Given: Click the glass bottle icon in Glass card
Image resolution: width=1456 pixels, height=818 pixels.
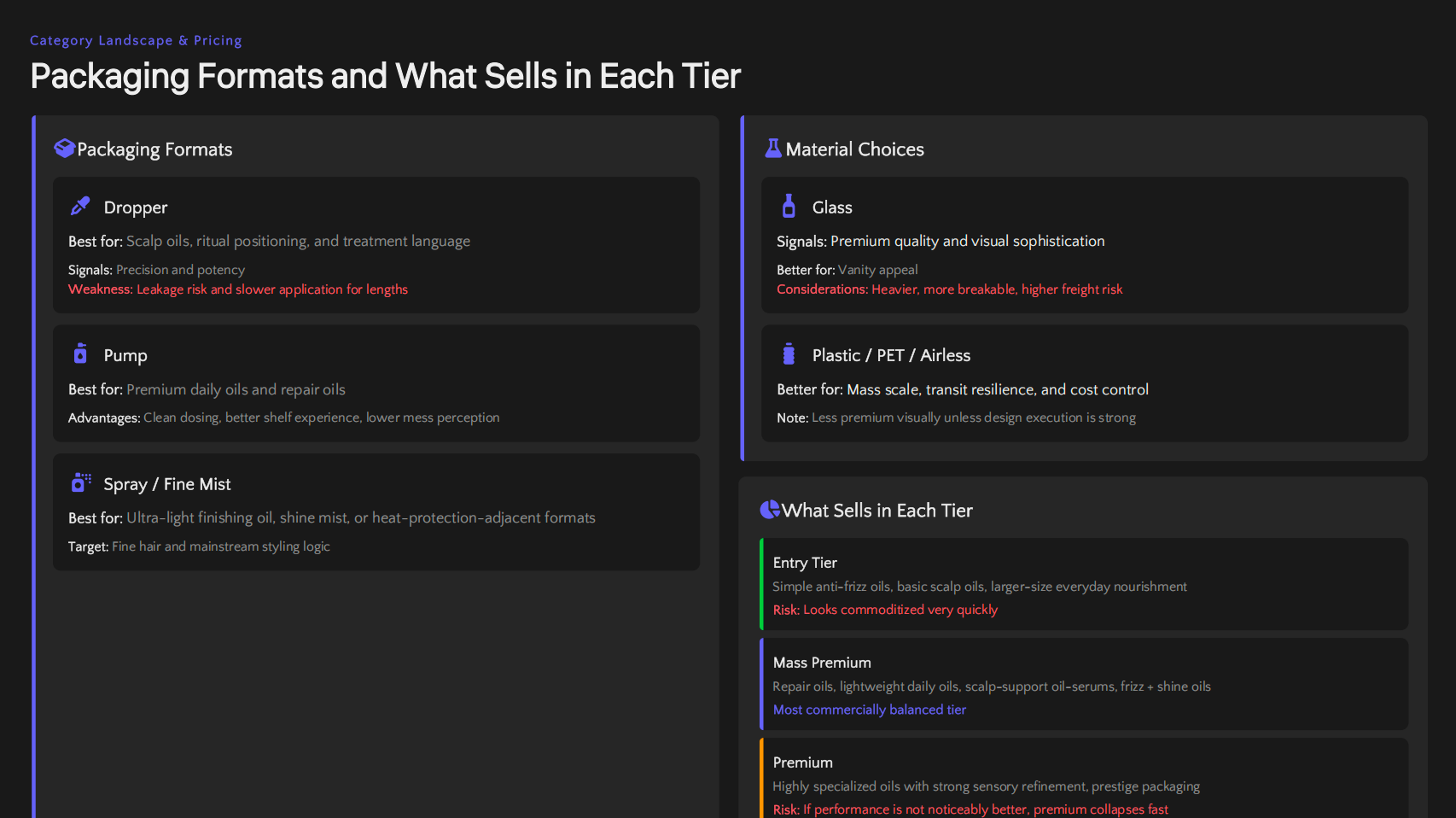Looking at the screenshot, I should click(x=788, y=206).
